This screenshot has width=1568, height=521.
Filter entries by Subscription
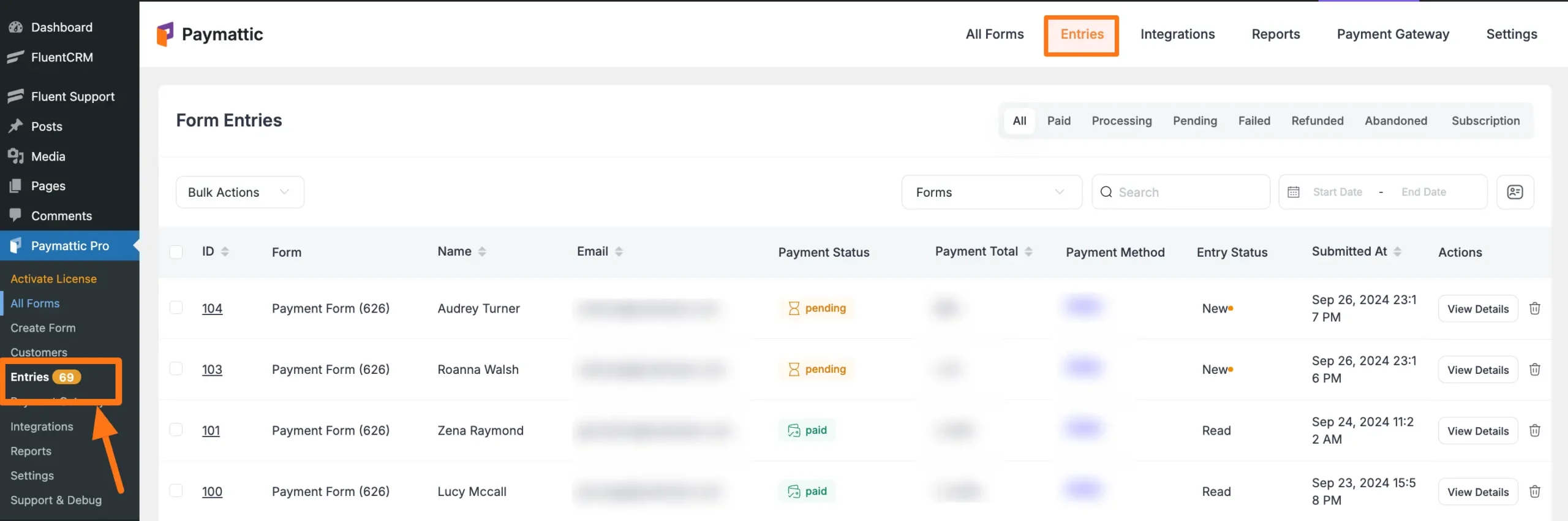pyautogui.click(x=1485, y=121)
